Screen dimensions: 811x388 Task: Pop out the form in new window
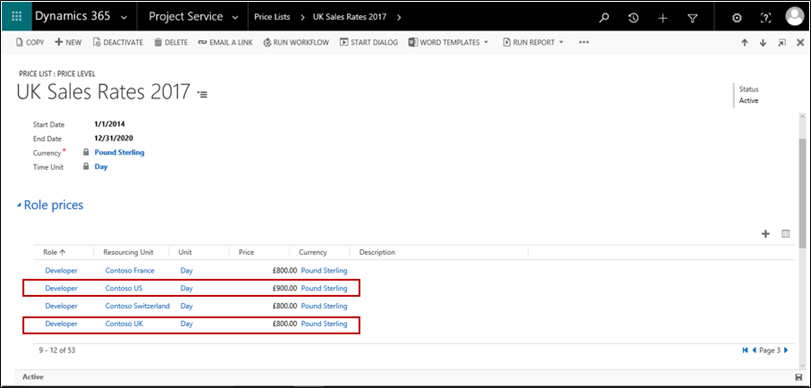782,43
